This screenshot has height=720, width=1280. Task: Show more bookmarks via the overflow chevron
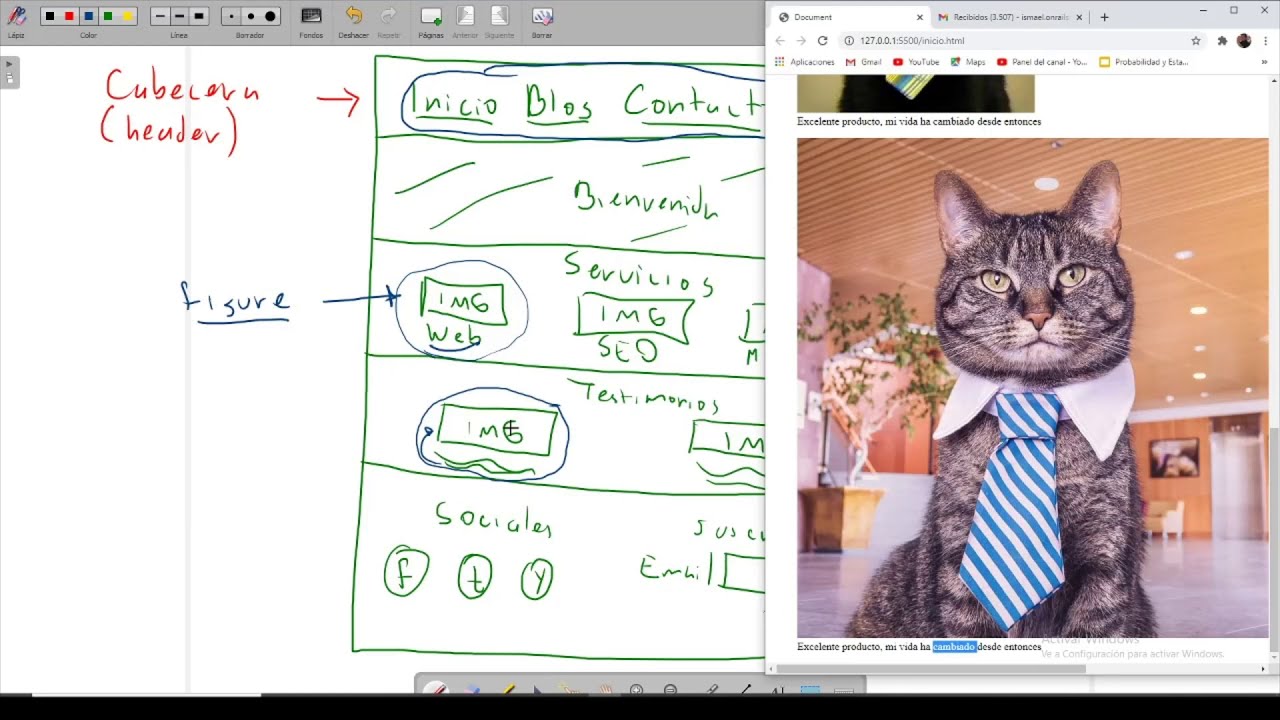pos(1264,62)
